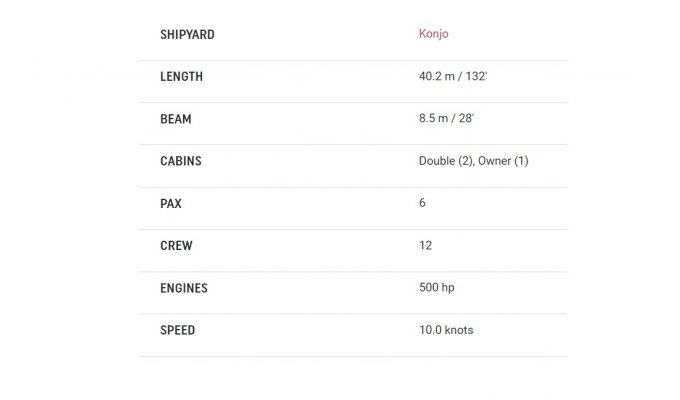Select the LENGTH label
Image resolution: width=680 pixels, height=400 pixels.
click(x=181, y=77)
